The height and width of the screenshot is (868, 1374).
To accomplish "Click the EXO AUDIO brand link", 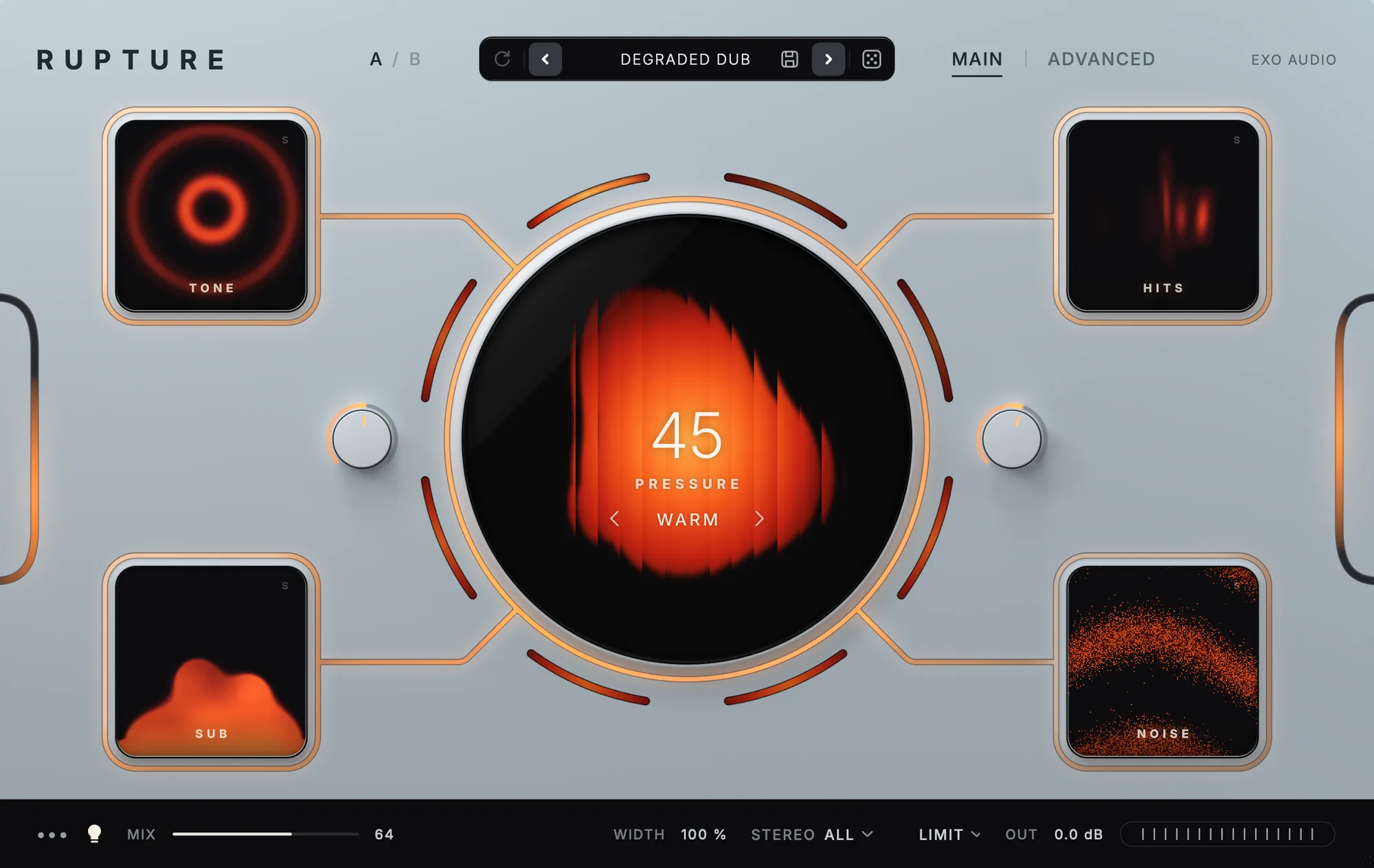I will tap(1294, 60).
